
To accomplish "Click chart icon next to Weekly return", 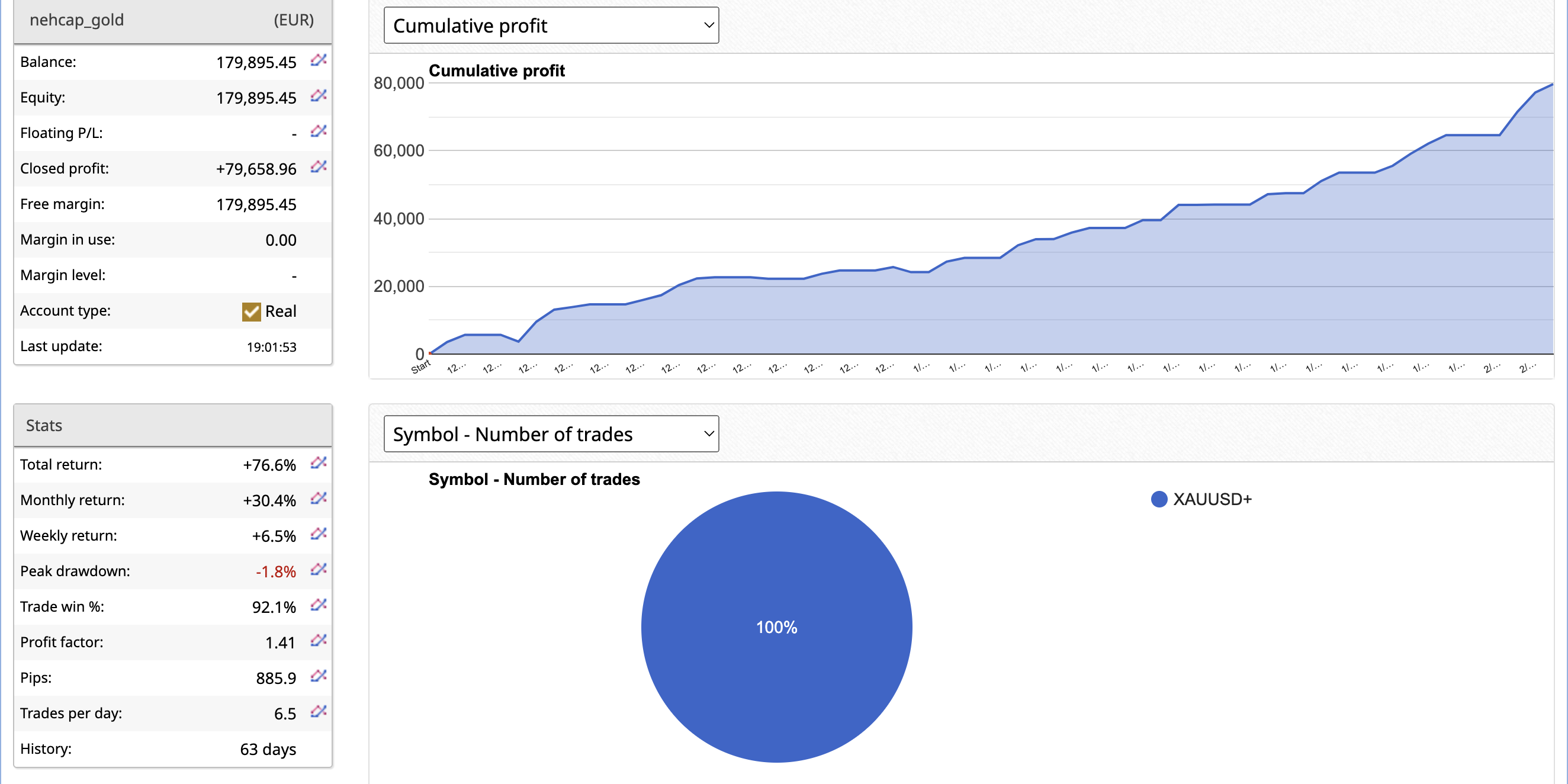I will click(319, 534).
